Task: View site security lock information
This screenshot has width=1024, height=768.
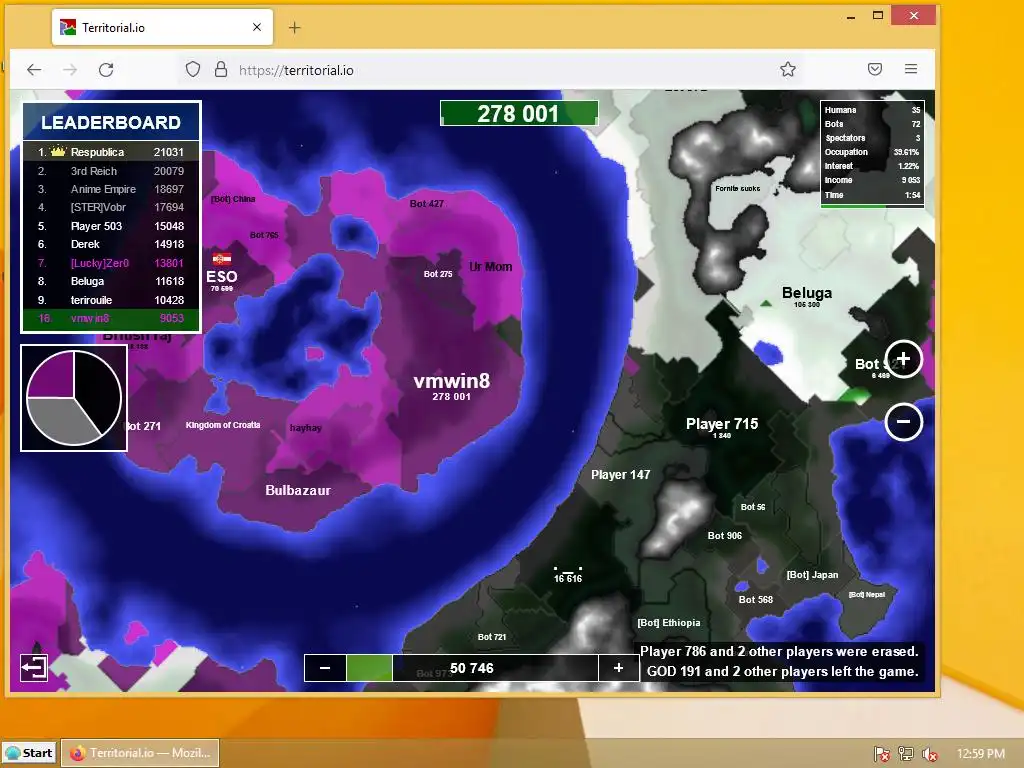Action: point(221,69)
